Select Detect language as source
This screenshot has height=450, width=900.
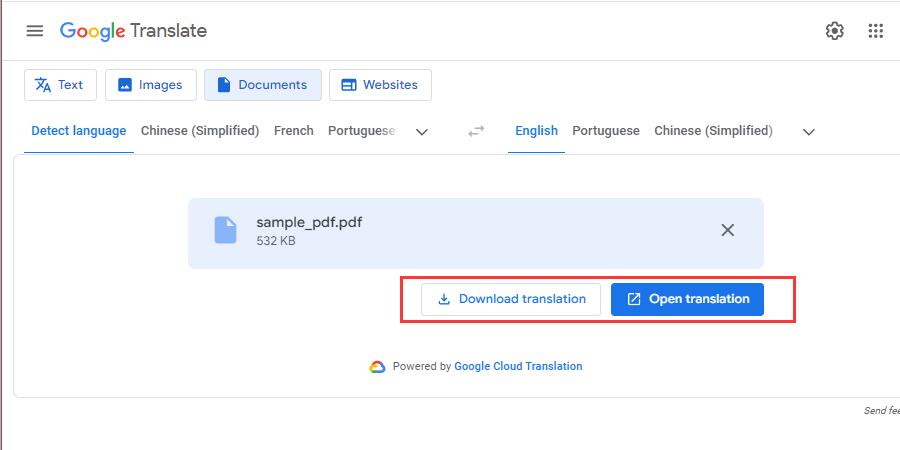tap(79, 131)
